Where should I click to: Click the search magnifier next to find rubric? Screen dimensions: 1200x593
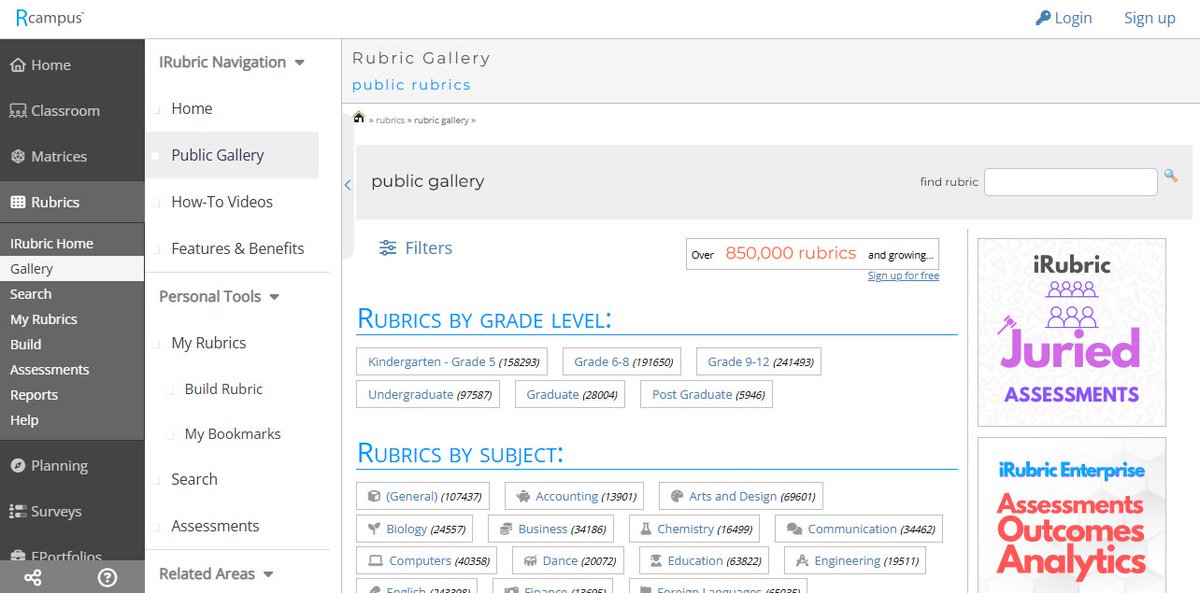click(1171, 176)
